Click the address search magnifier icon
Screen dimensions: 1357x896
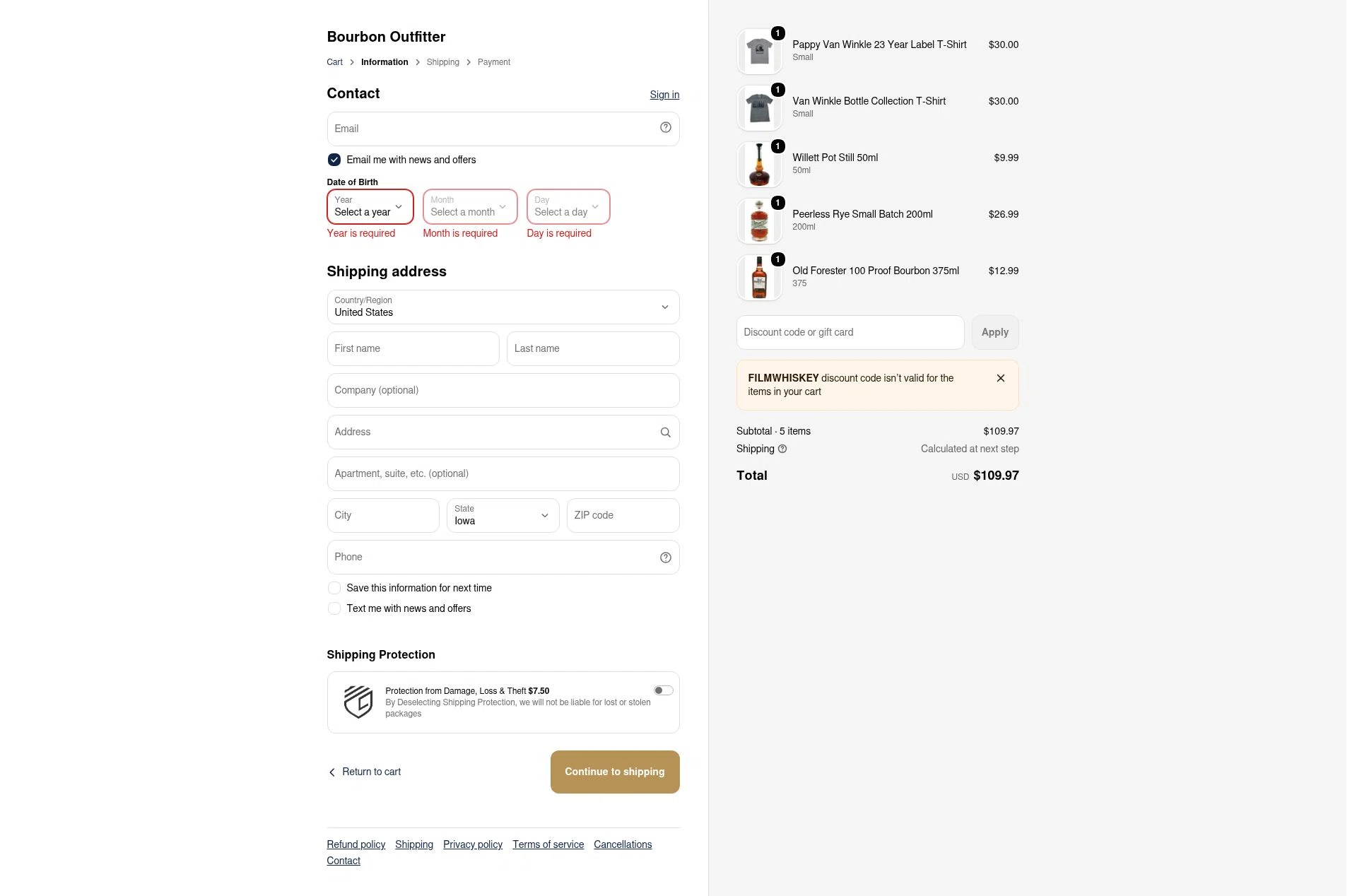665,432
